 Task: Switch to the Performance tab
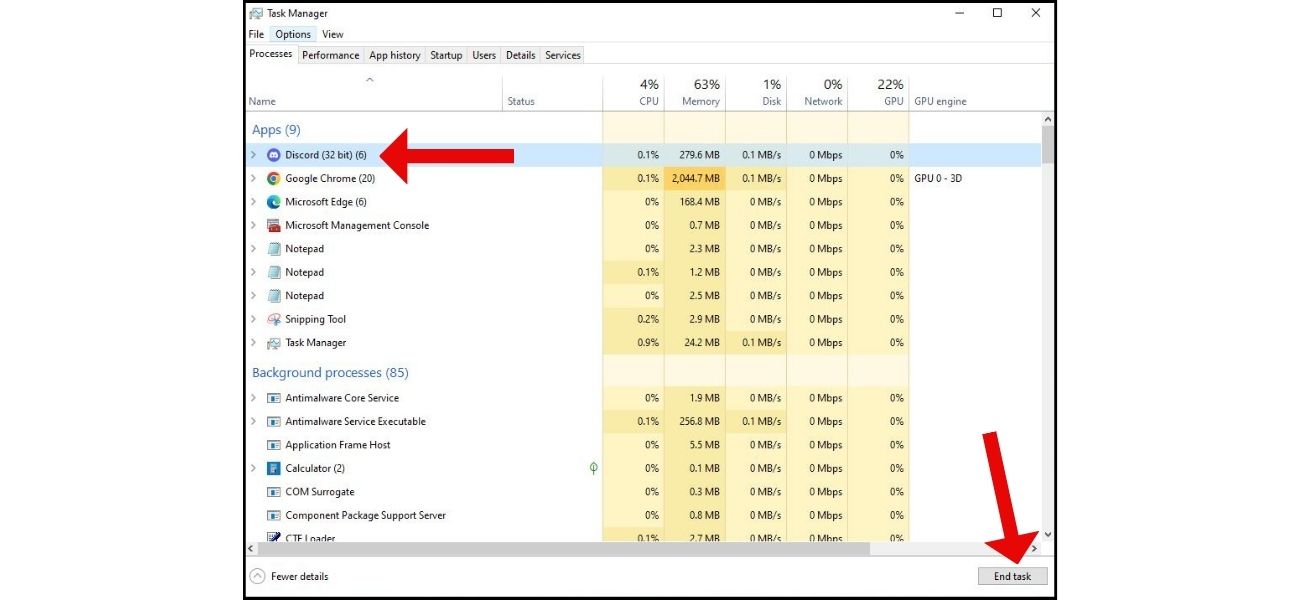click(330, 55)
